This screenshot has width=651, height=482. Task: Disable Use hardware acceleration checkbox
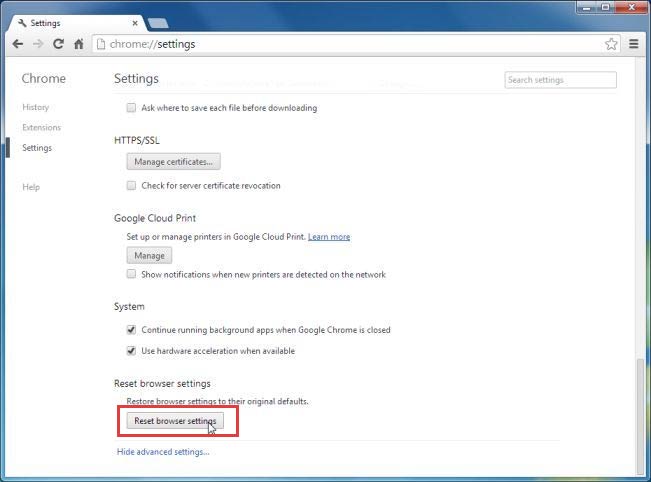[x=131, y=351]
